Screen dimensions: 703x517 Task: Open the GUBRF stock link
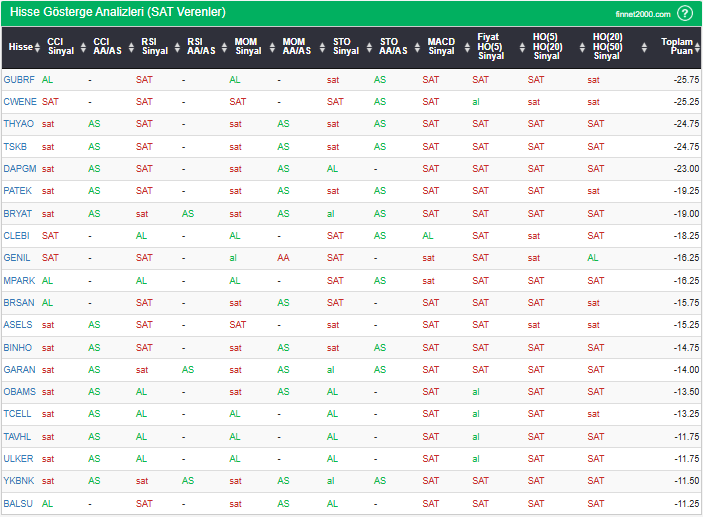[x=19, y=79]
